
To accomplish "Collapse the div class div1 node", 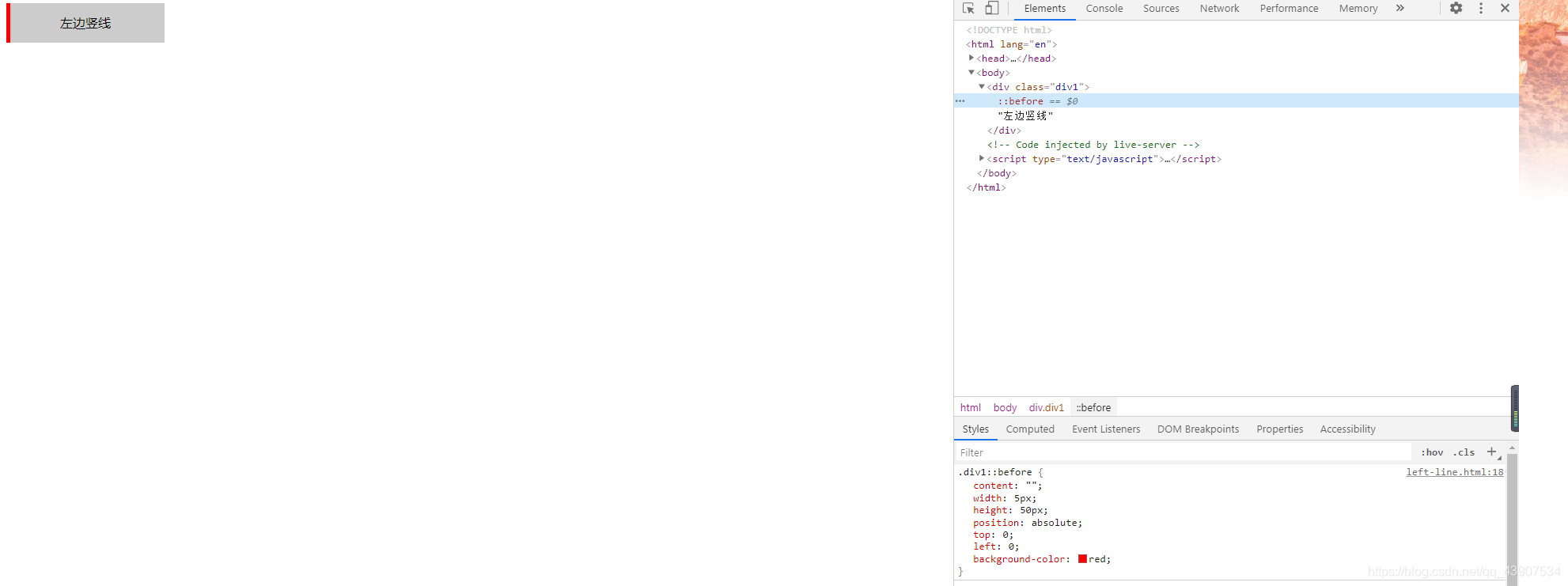I will (982, 86).
